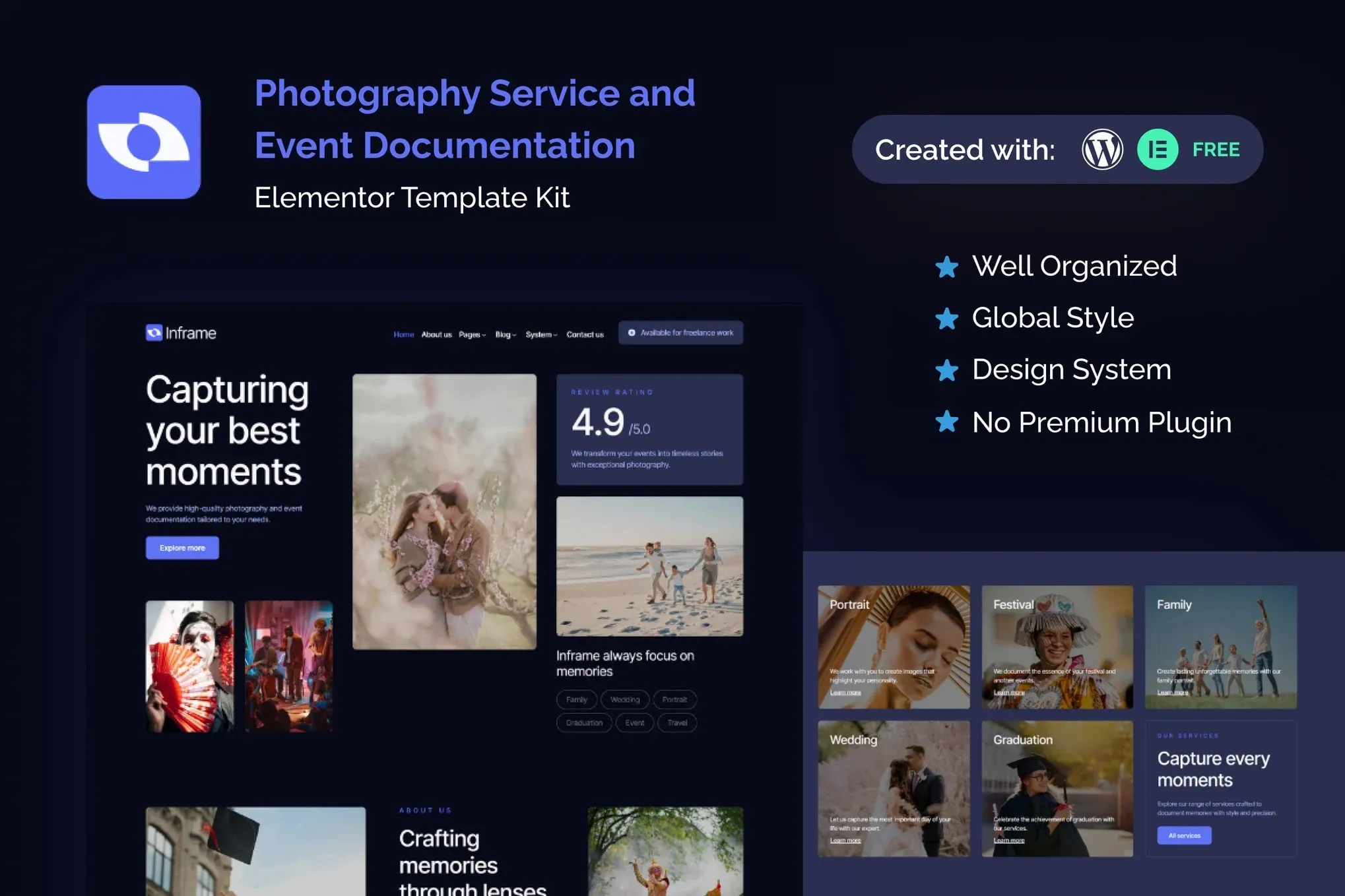The image size is (1345, 896).
Task: Click Contact us in the navigation
Action: pyautogui.click(x=585, y=334)
